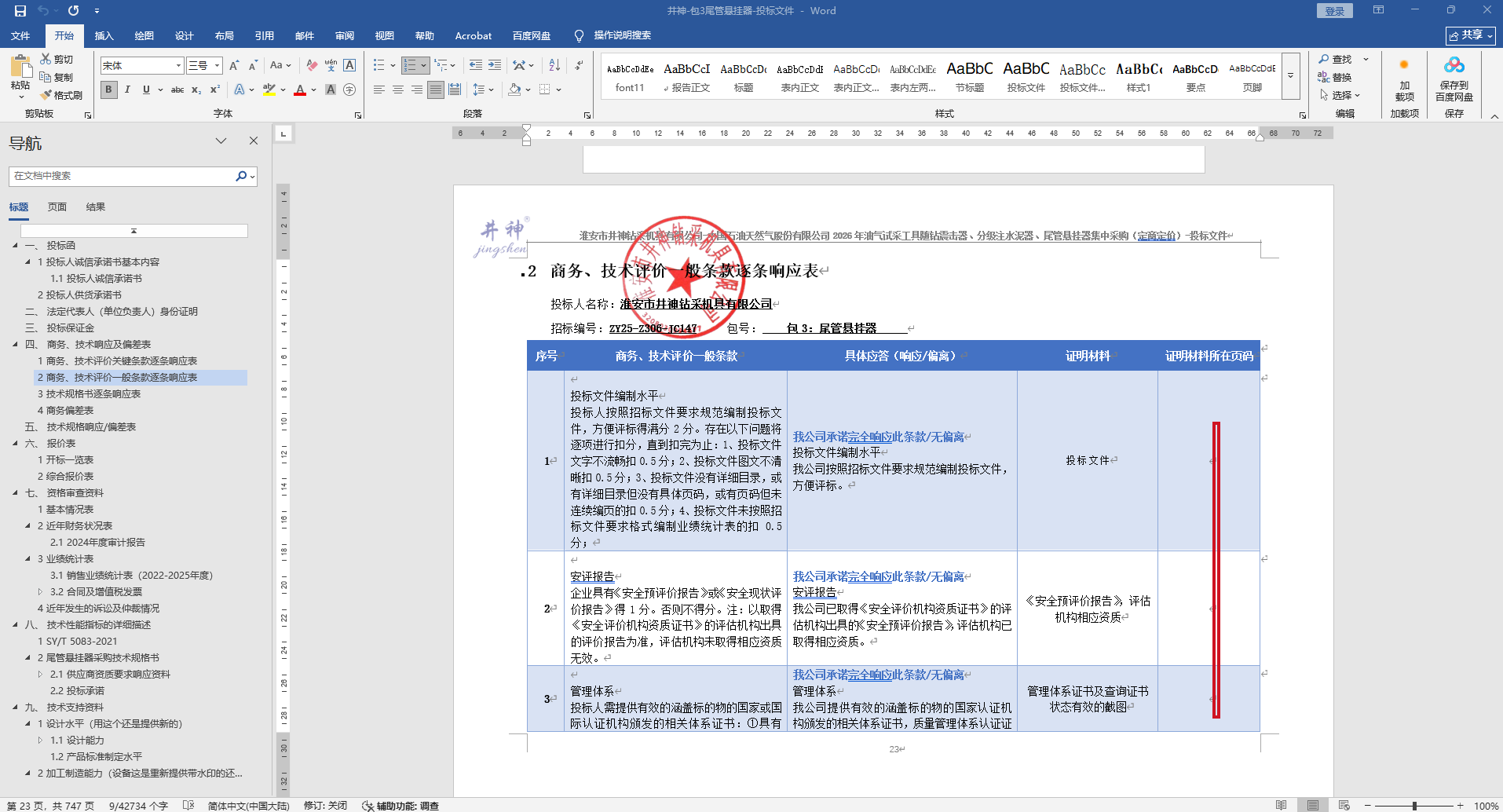Click the red font color swatch
Viewport: 1503px width, 812px height.
(x=299, y=90)
